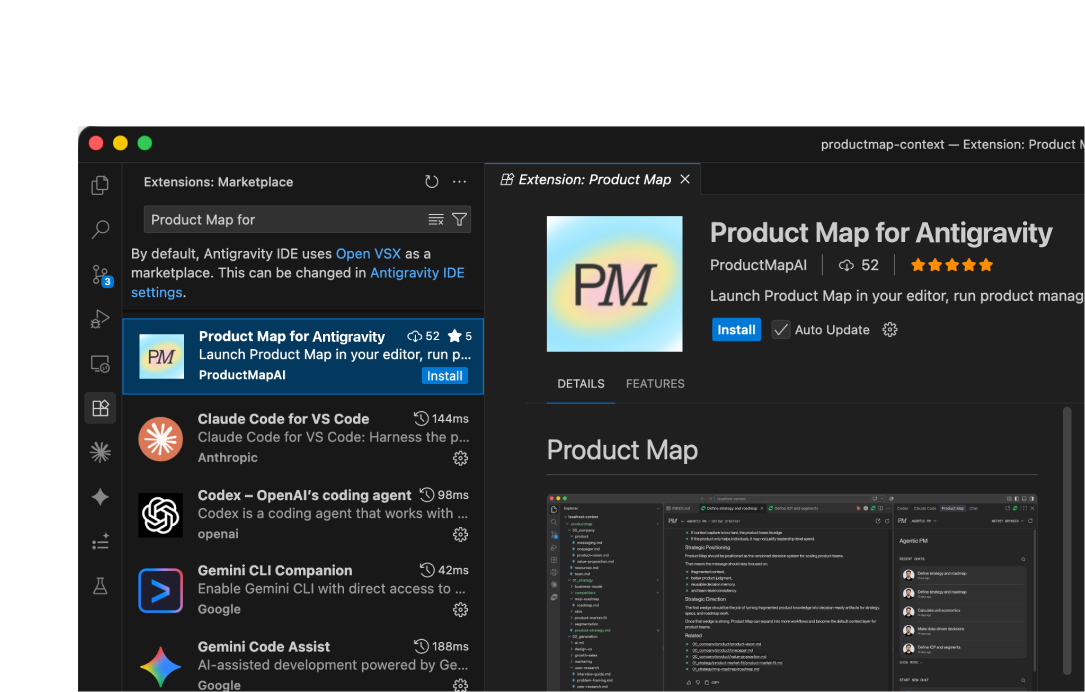Open the Run and Debug view
This screenshot has height=692, width=1085.
[x=100, y=319]
